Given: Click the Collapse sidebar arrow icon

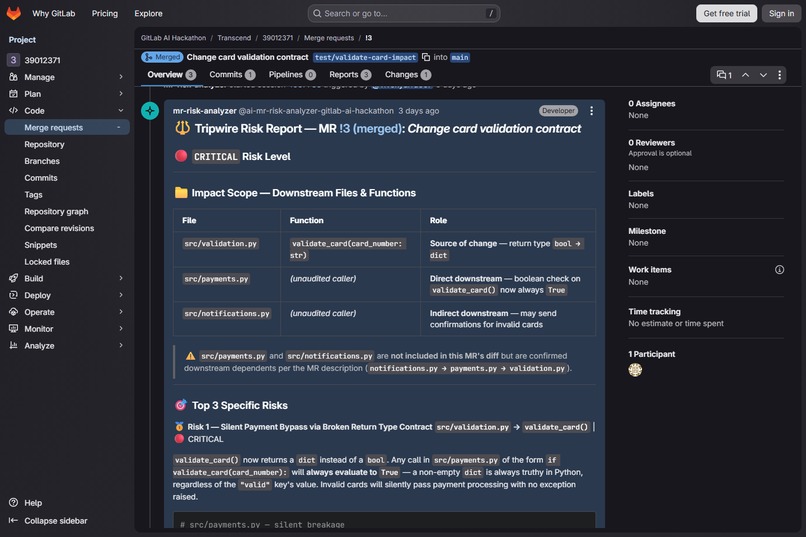Looking at the screenshot, I should pos(13,521).
